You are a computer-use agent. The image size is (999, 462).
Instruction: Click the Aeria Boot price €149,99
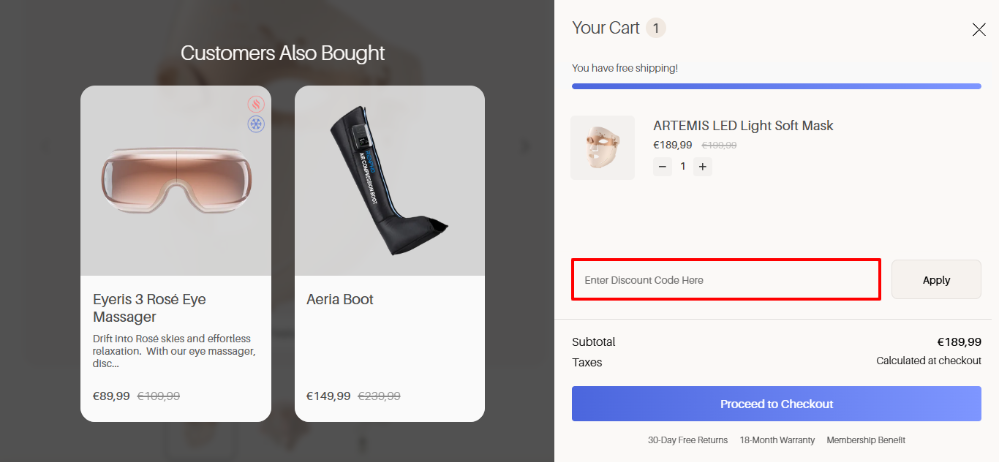[328, 396]
